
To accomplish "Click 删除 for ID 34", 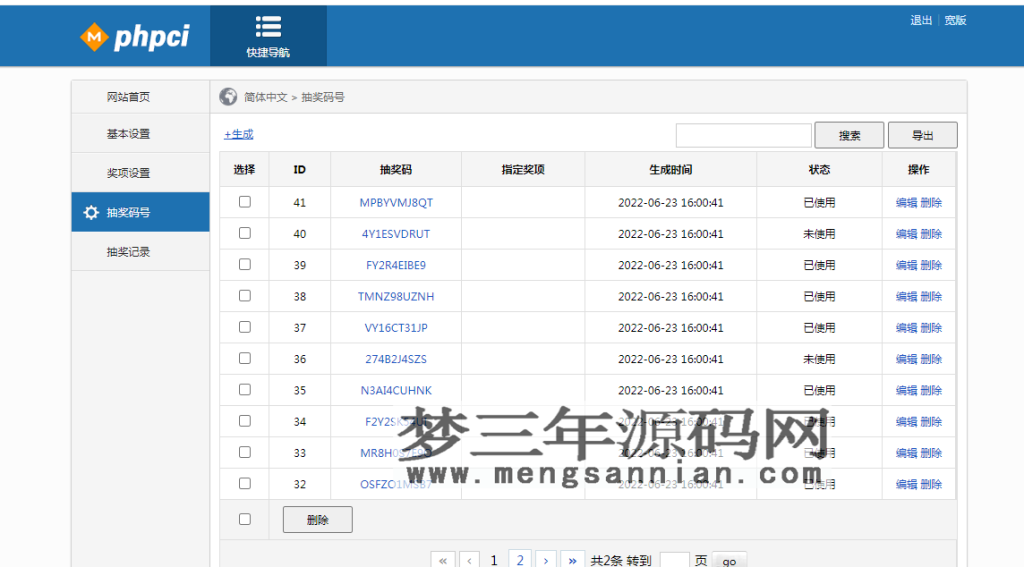I will click(931, 422).
